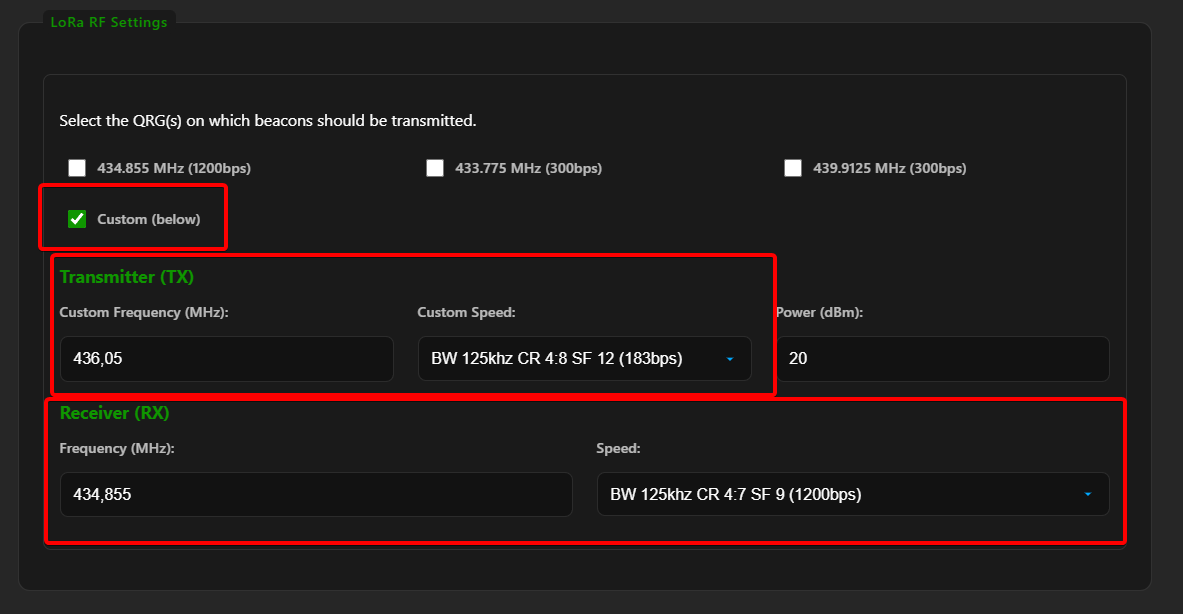Click the Receiver (RX) section heading
Image resolution: width=1183 pixels, height=614 pixels.
point(114,413)
